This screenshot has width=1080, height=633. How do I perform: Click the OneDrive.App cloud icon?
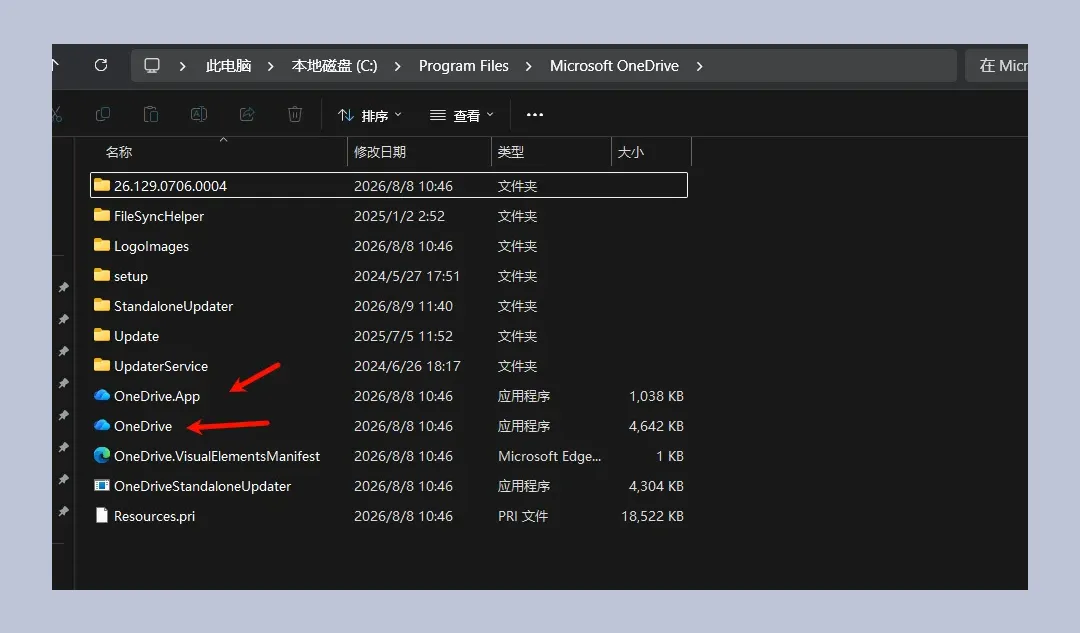[x=102, y=395]
